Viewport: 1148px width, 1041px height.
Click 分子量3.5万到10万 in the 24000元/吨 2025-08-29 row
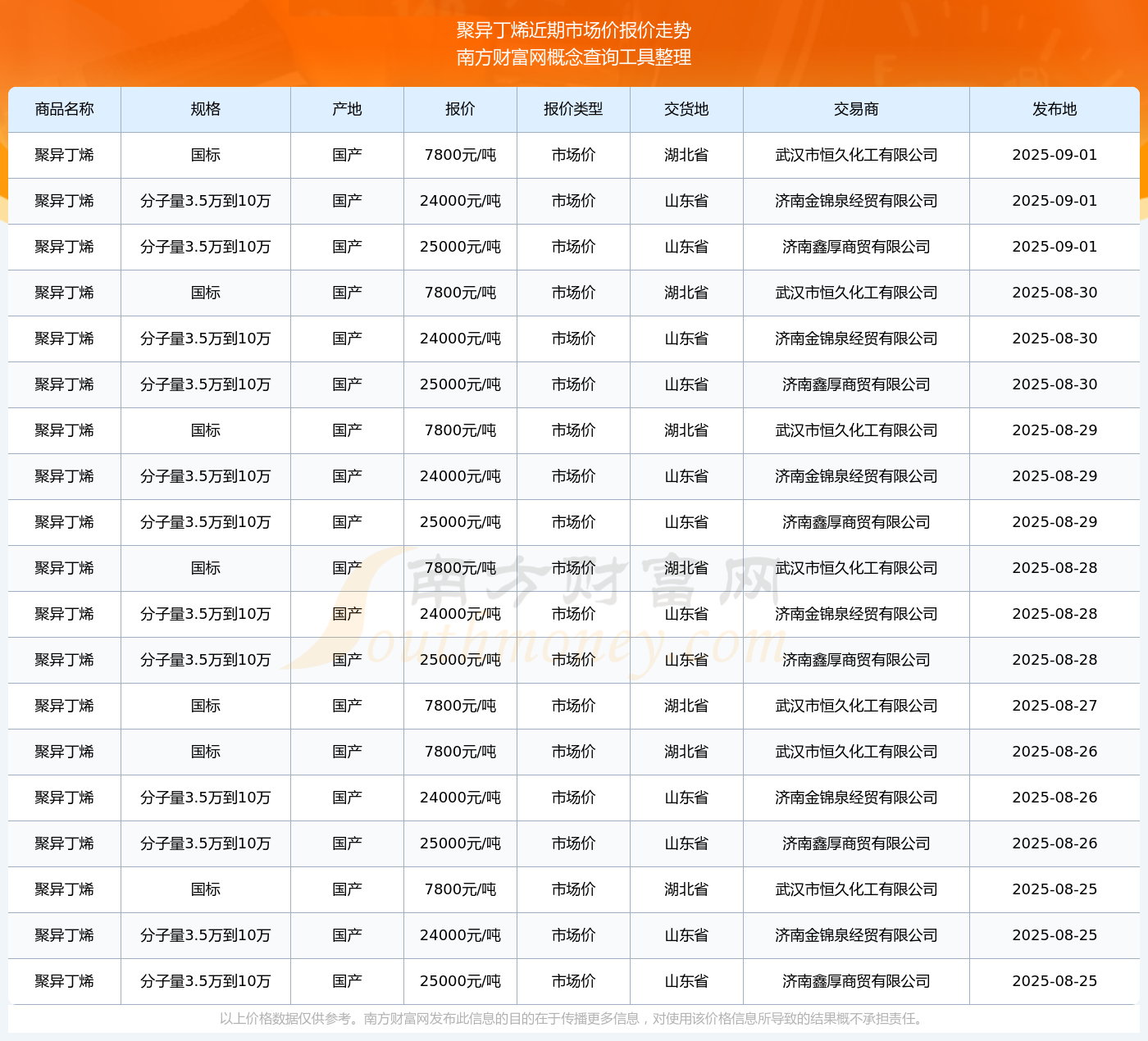coord(206,476)
